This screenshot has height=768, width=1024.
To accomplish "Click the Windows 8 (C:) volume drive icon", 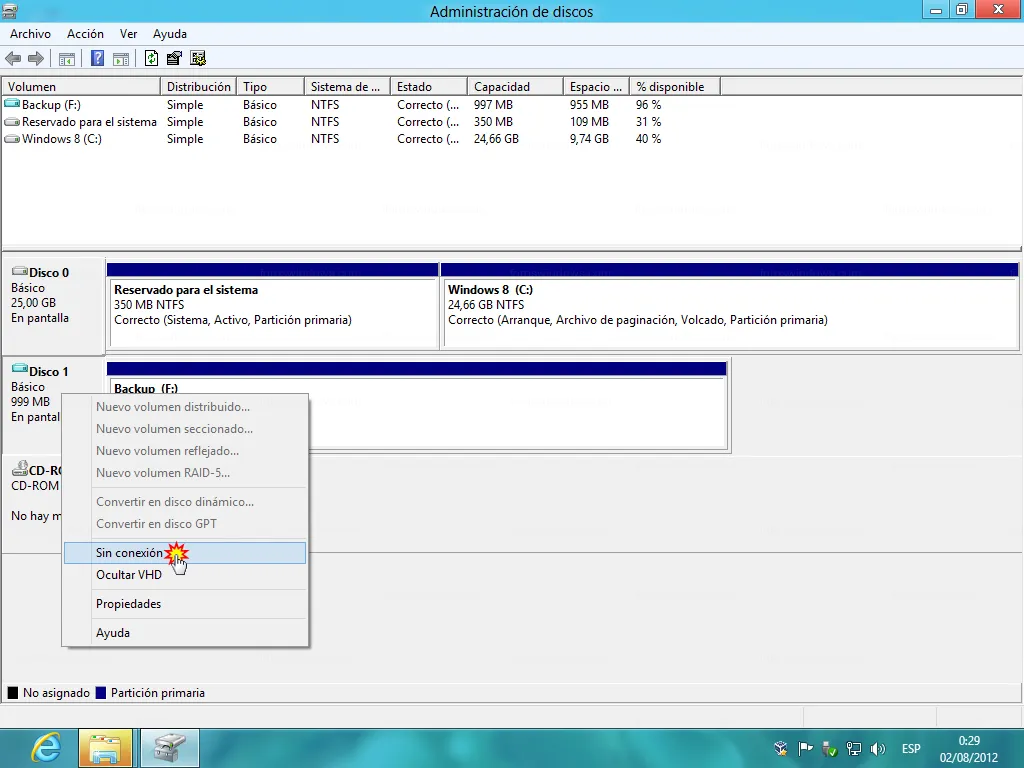I will coord(12,138).
